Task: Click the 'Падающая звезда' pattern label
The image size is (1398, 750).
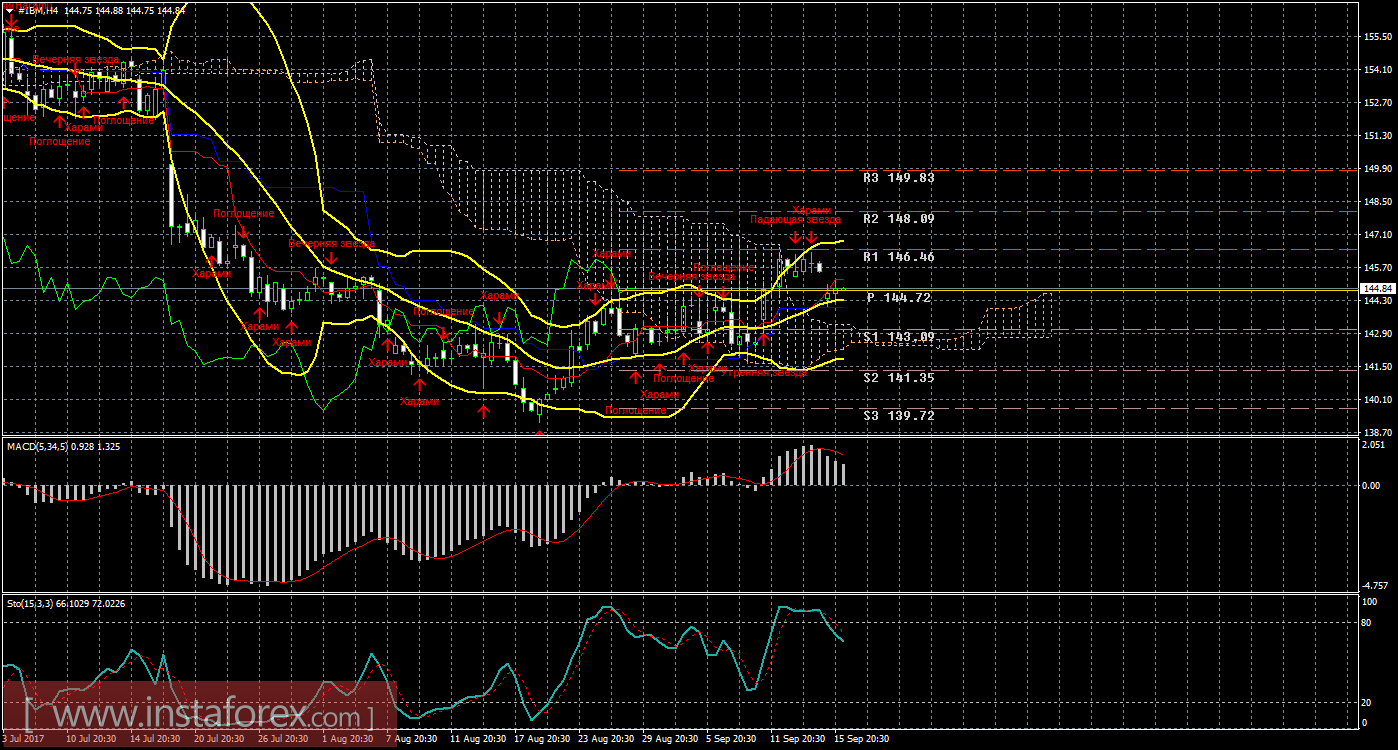Action: coord(796,219)
